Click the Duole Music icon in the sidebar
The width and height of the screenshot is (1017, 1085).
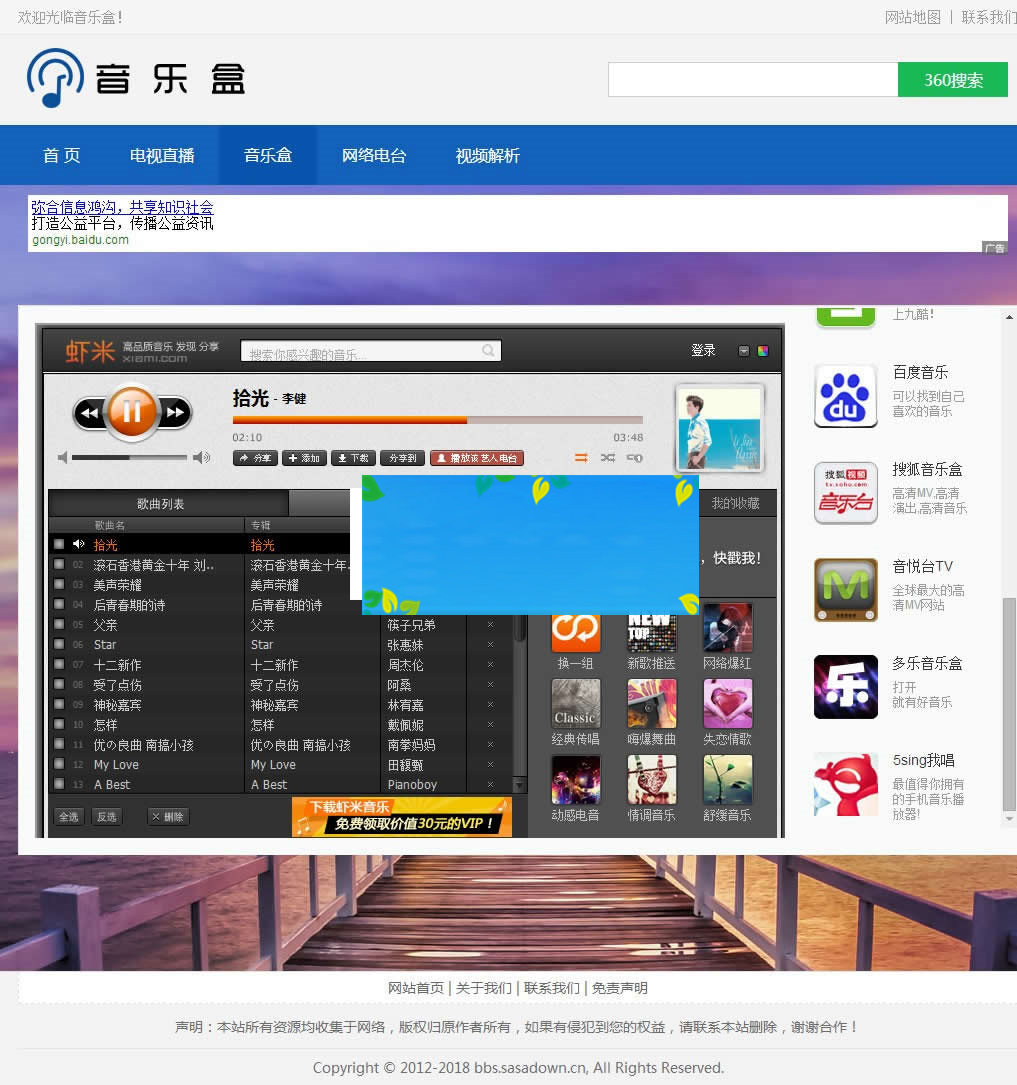845,687
